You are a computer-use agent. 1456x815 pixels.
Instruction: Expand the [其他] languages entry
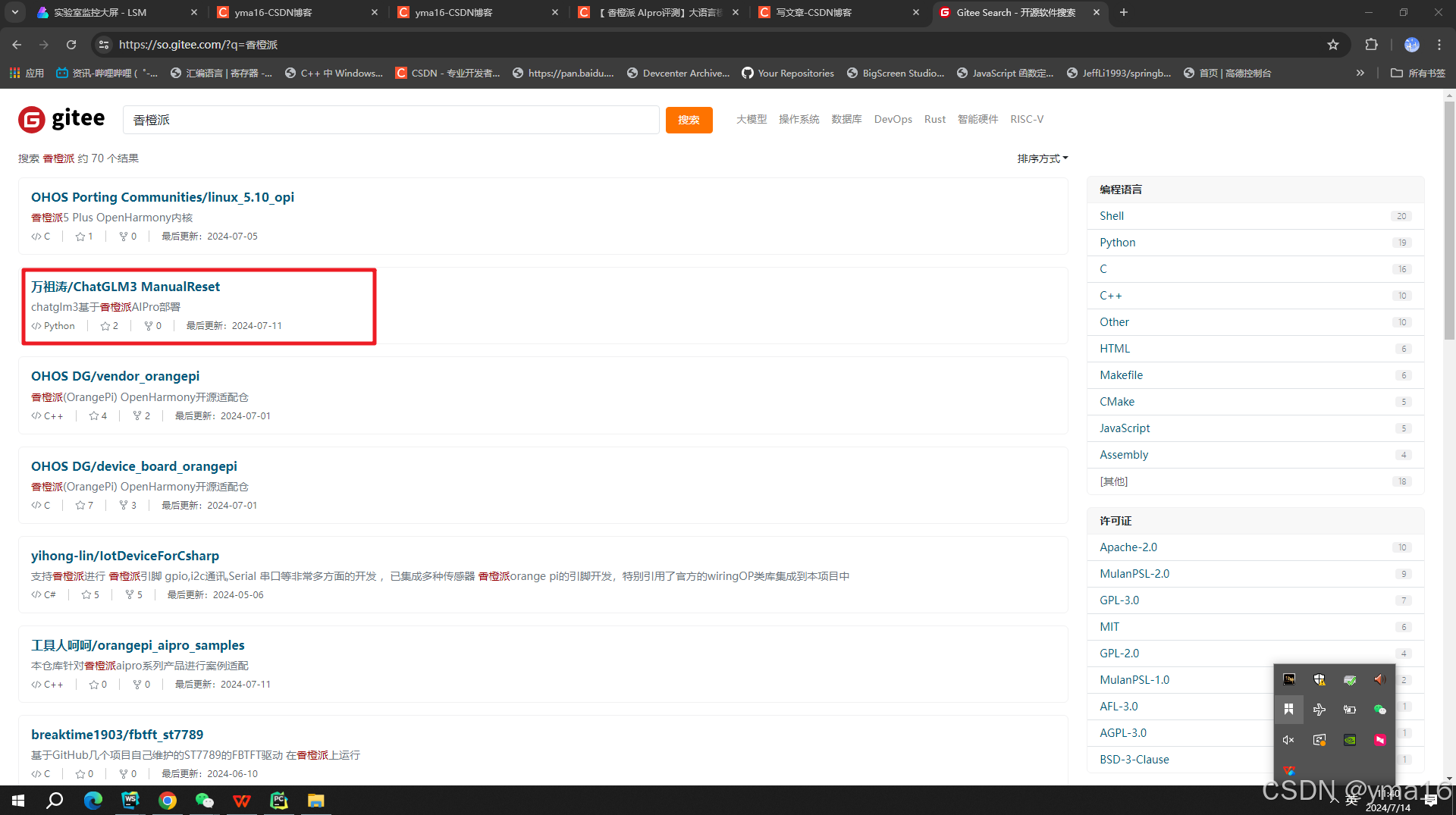tap(1255, 481)
